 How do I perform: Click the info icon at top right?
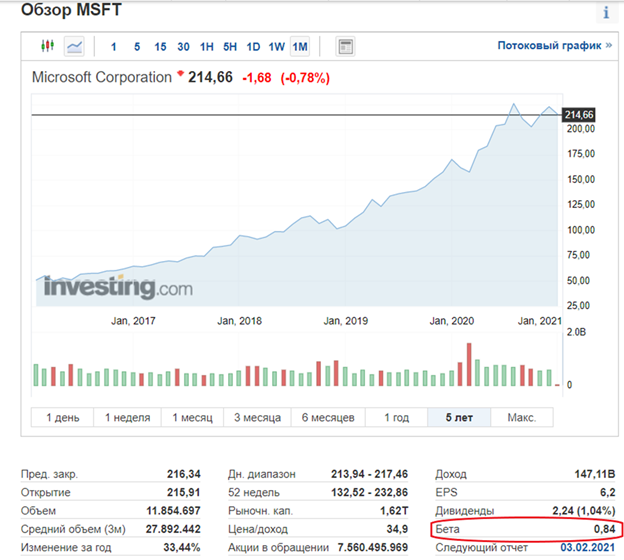[606, 12]
